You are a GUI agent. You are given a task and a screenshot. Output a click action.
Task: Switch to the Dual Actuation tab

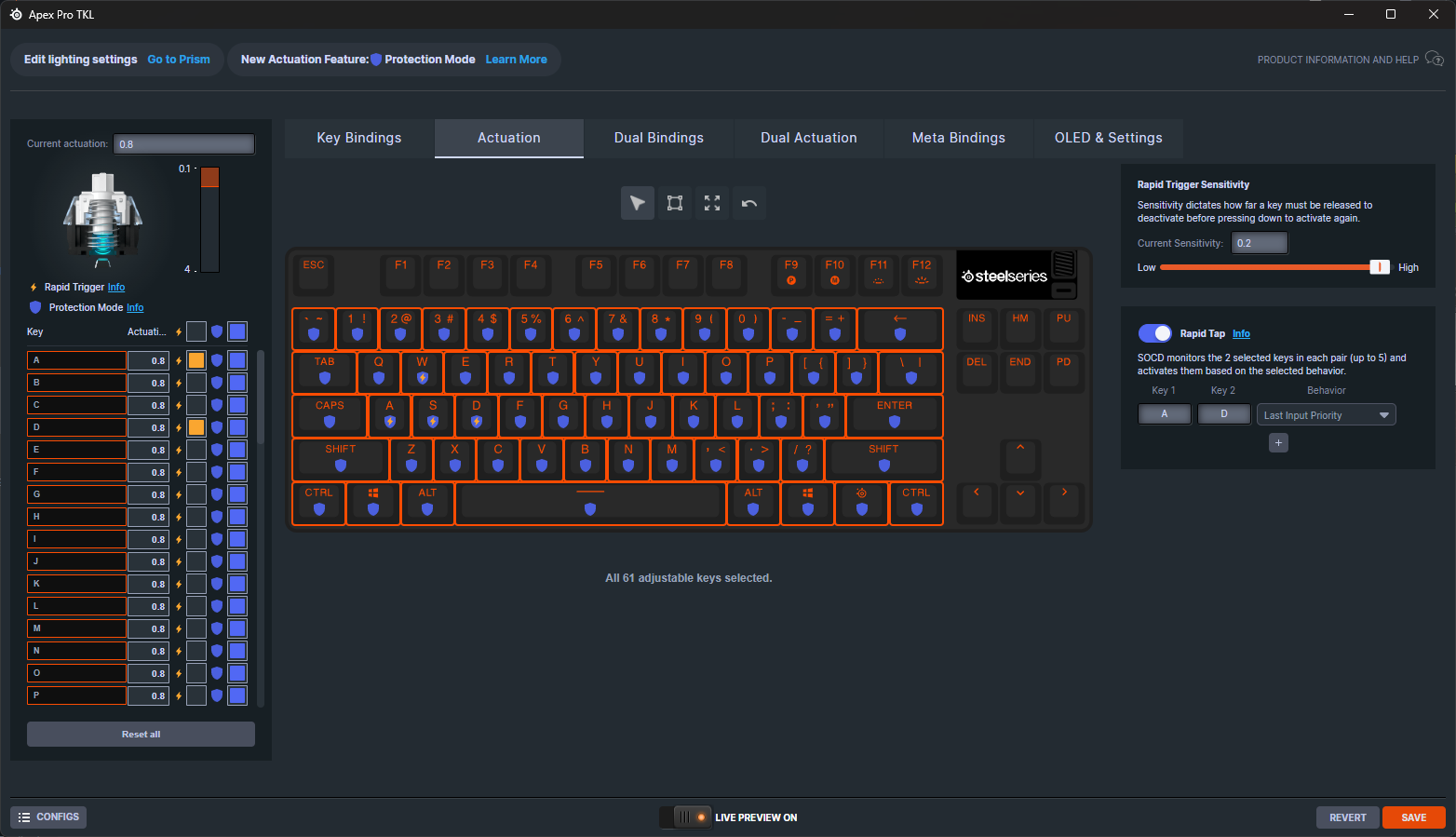pyautogui.click(x=808, y=137)
